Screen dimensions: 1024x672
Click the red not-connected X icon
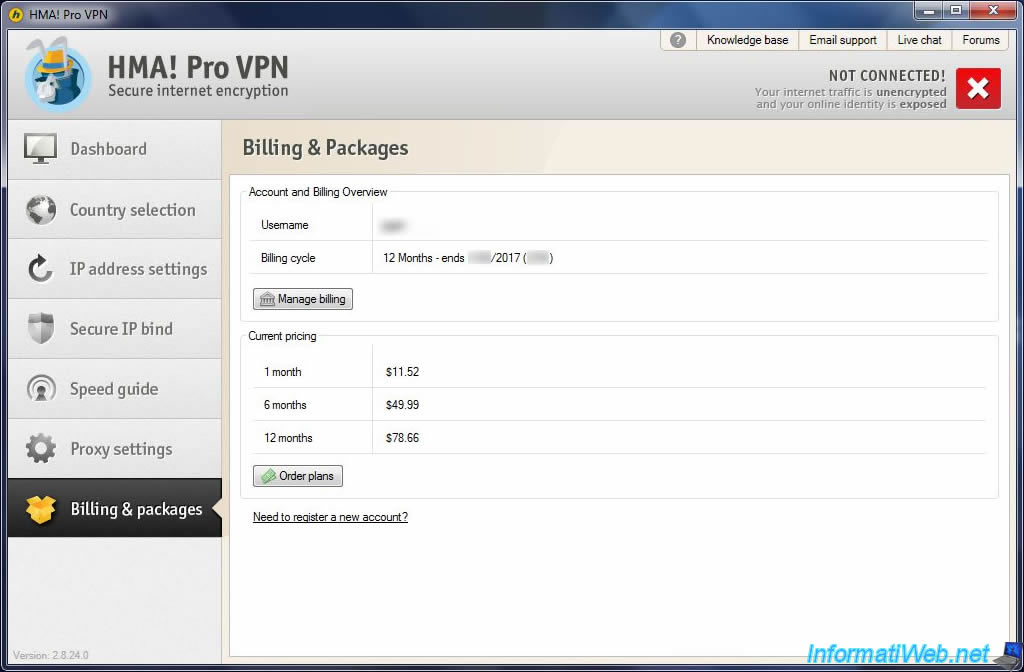coord(977,89)
